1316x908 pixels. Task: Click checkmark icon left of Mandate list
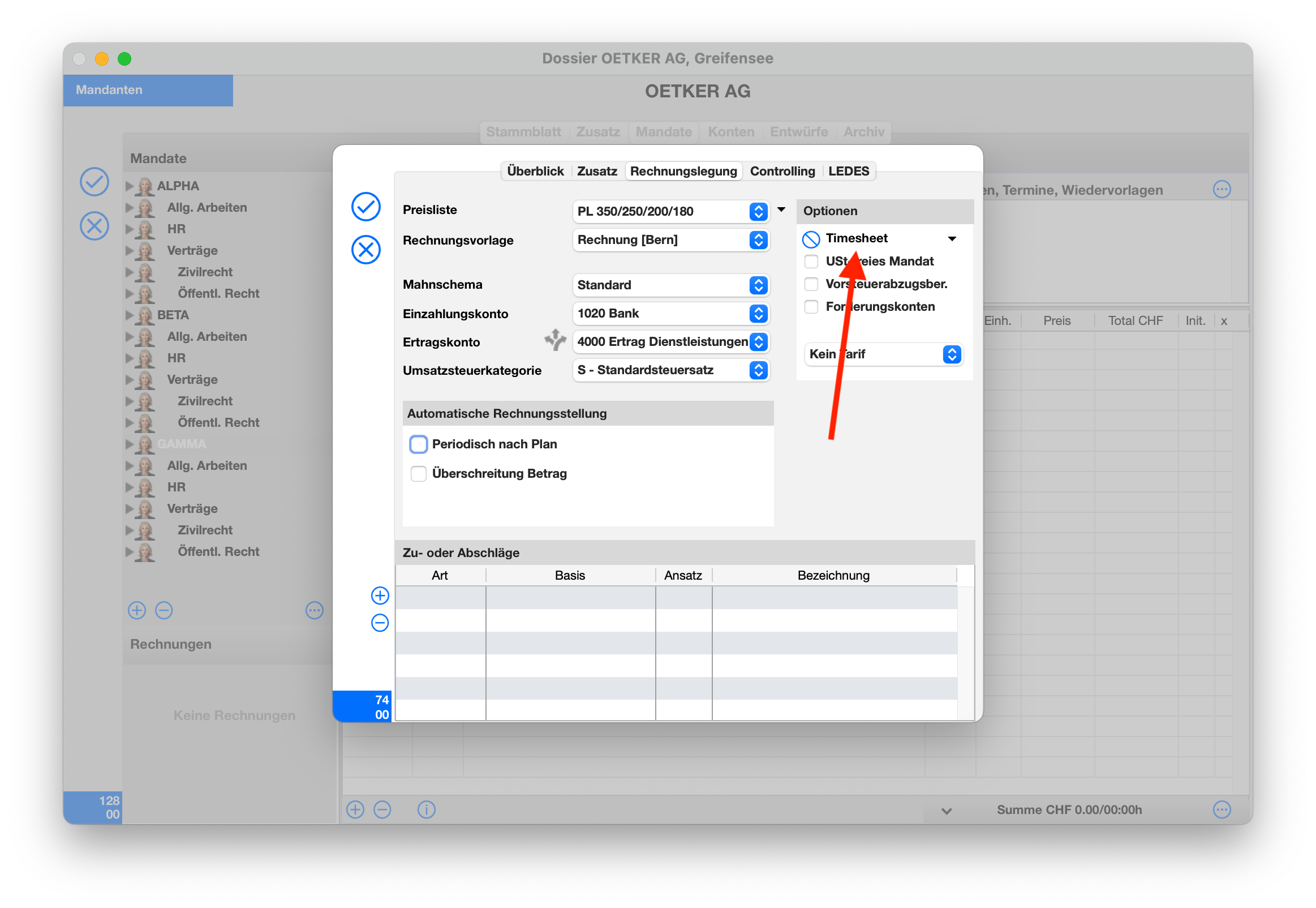[x=94, y=182]
